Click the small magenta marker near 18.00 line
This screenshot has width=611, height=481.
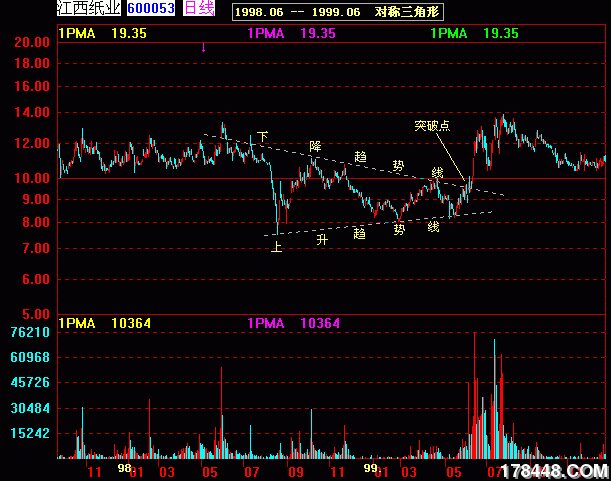pos(204,47)
